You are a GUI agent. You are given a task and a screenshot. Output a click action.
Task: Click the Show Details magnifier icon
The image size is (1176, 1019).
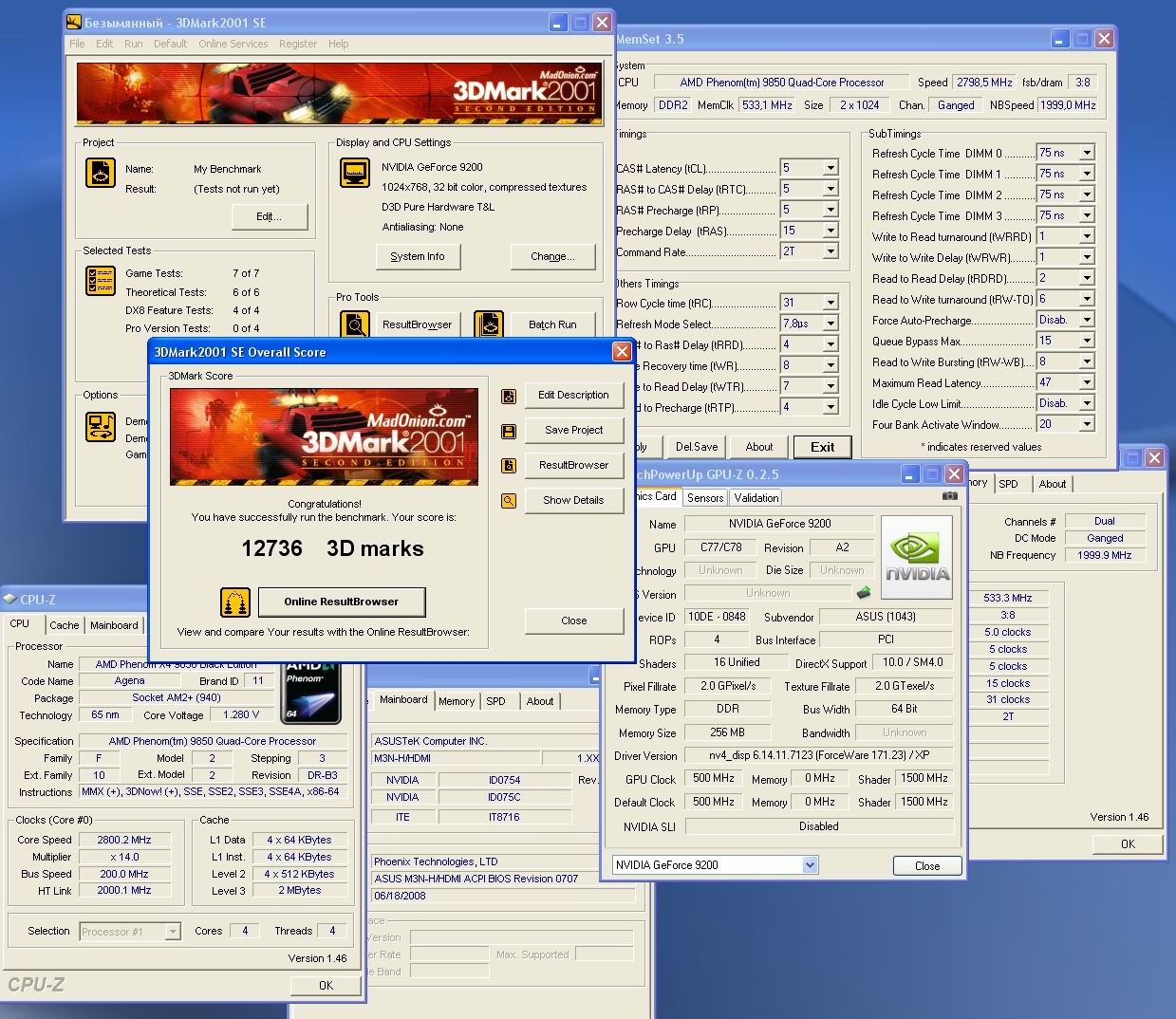tap(509, 501)
